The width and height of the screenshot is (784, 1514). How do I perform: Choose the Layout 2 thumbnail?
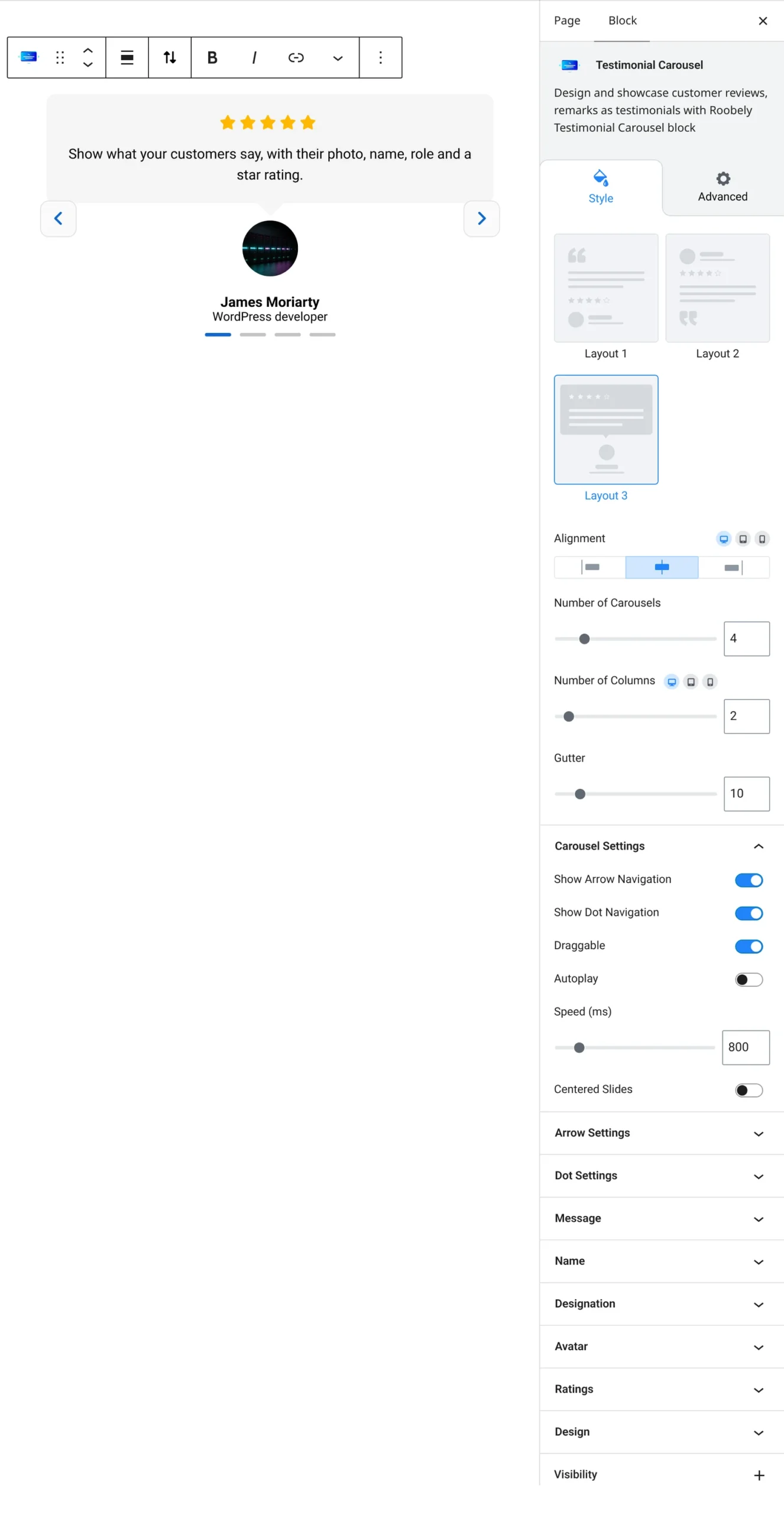pos(717,288)
